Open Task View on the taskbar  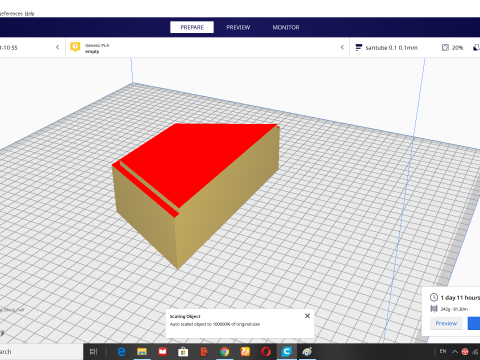pos(94,351)
